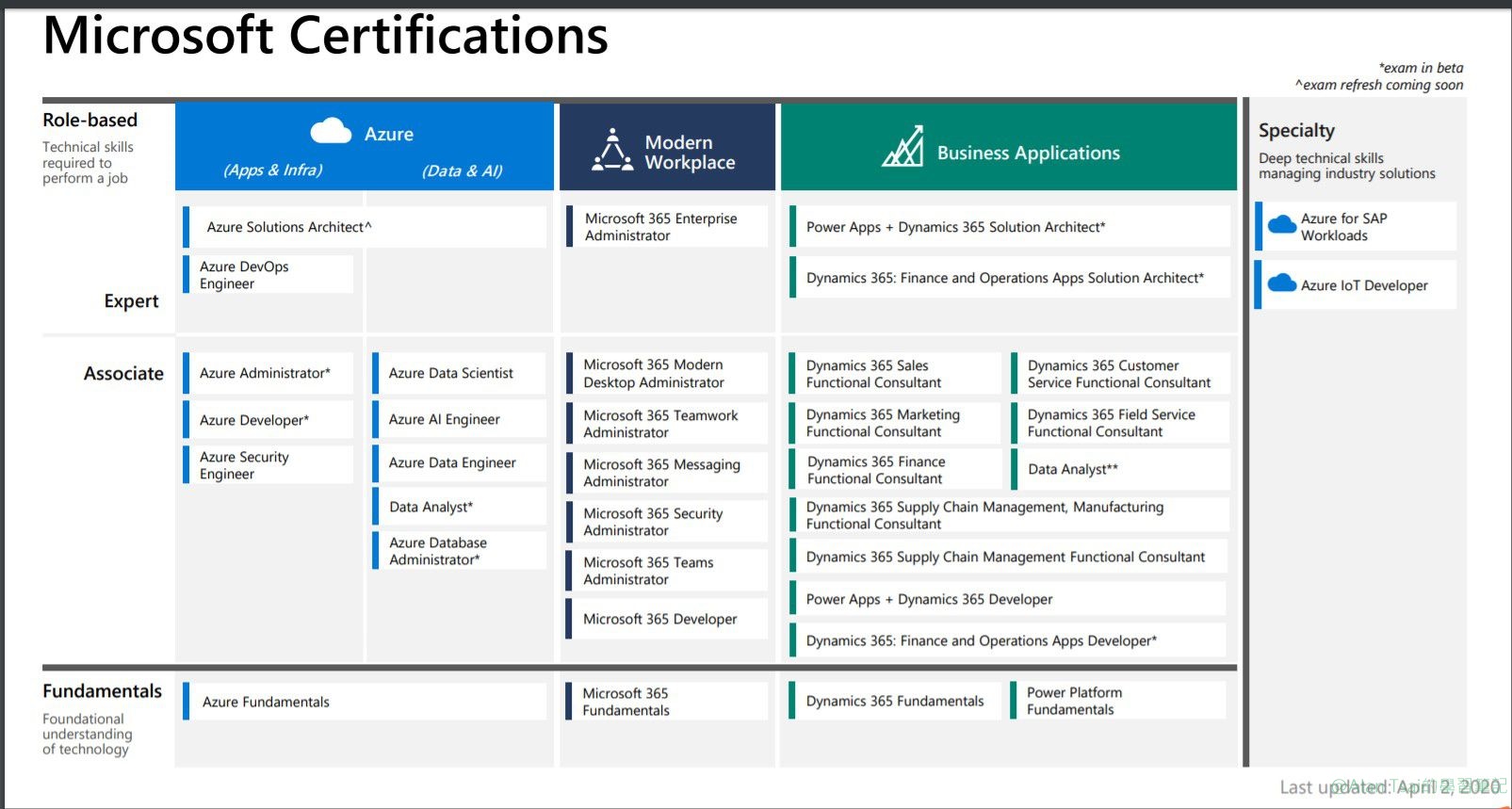Click "Power Platform Fundamentals" certification
Screen dimensions: 1512x809
pos(1118,701)
